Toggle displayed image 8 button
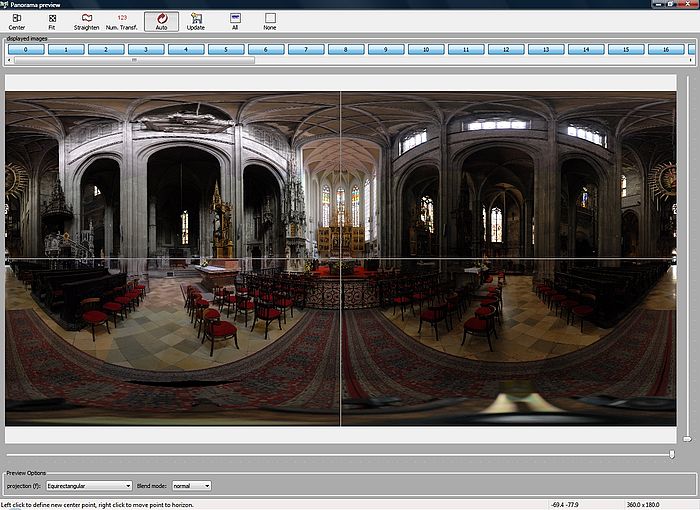The height and width of the screenshot is (510, 700). click(346, 49)
